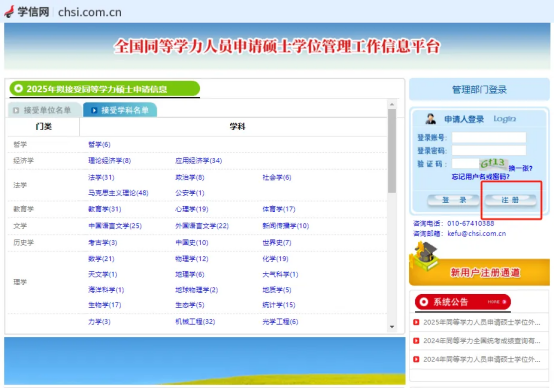
Task: Click the kefu@chsi.com.cn email address
Action: (x=477, y=234)
